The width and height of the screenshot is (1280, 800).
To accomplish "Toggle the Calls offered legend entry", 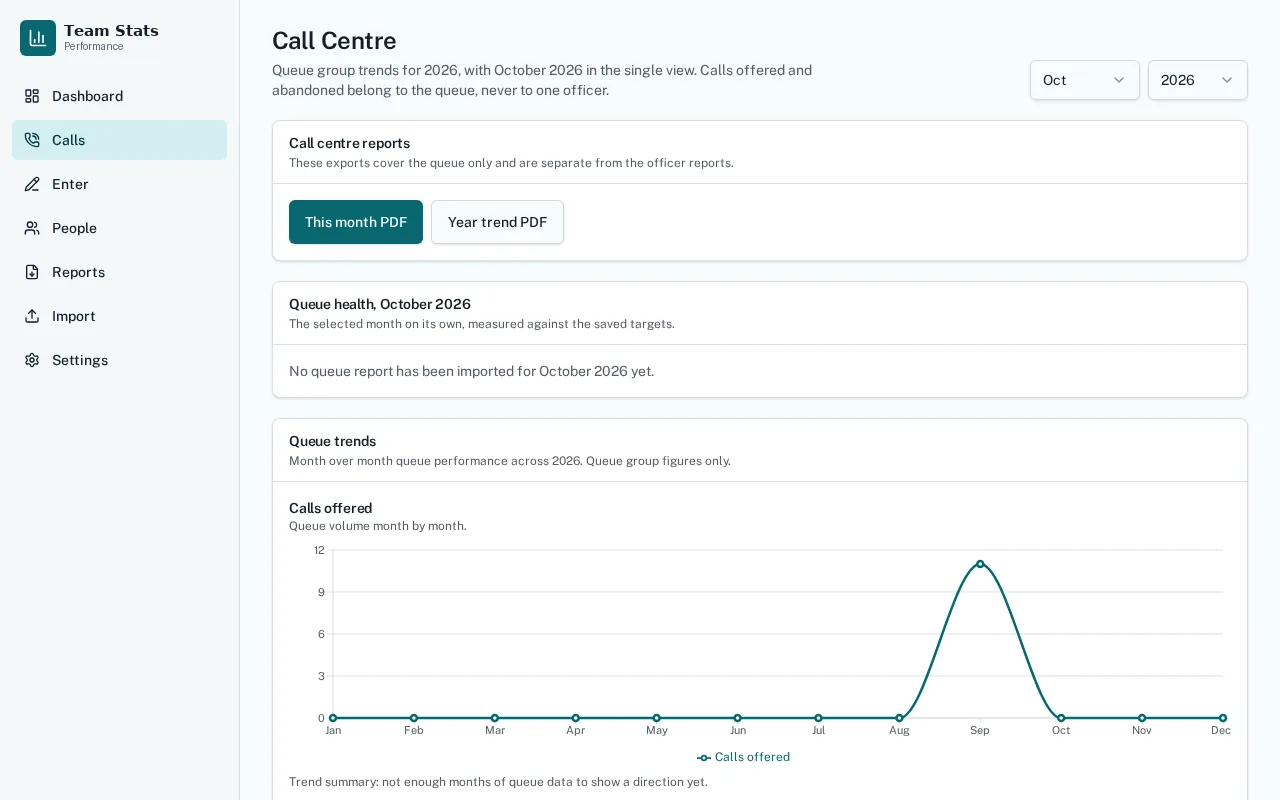I will pyautogui.click(x=744, y=757).
